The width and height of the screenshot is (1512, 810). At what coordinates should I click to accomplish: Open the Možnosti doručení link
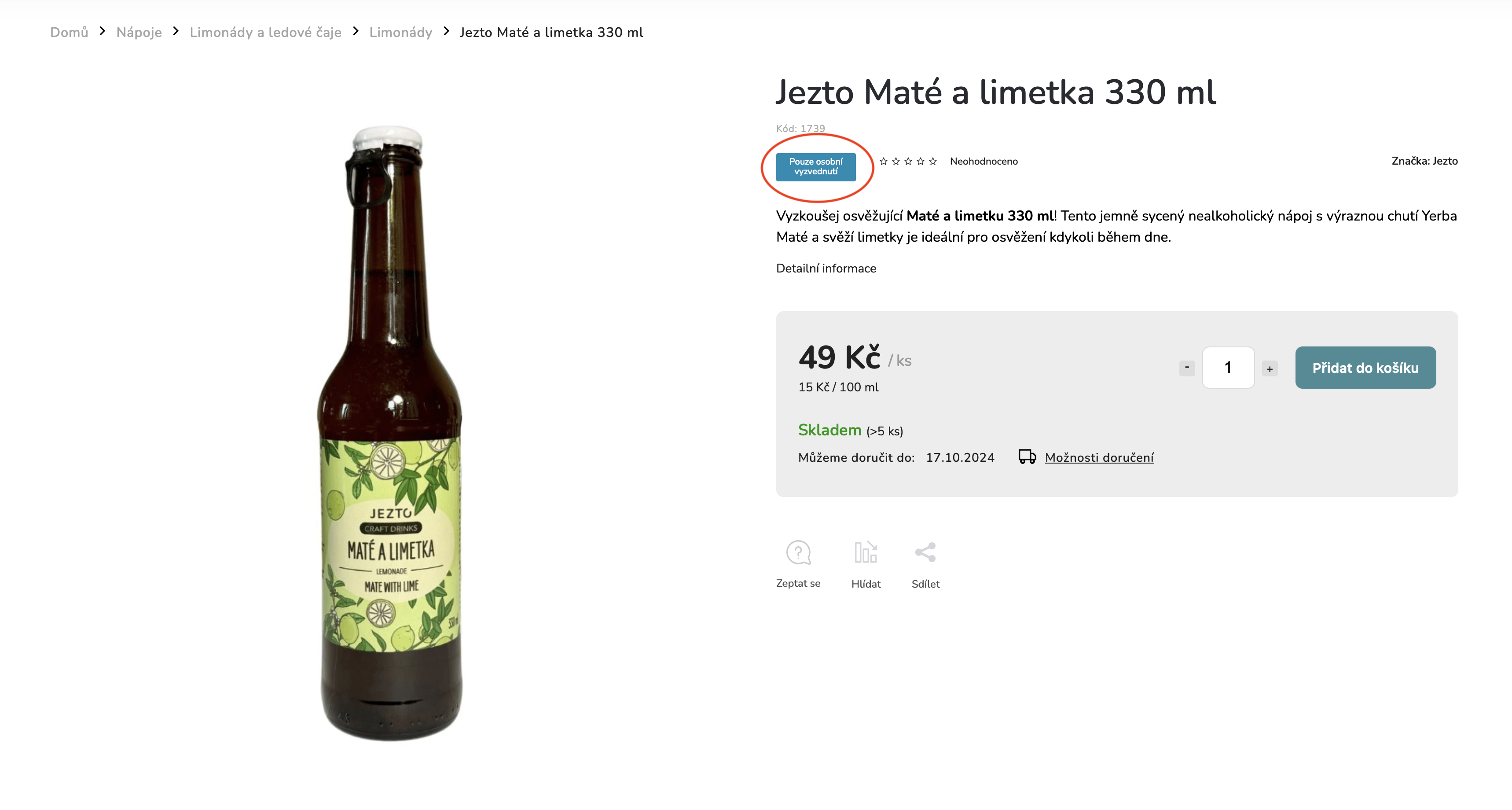coord(1099,457)
